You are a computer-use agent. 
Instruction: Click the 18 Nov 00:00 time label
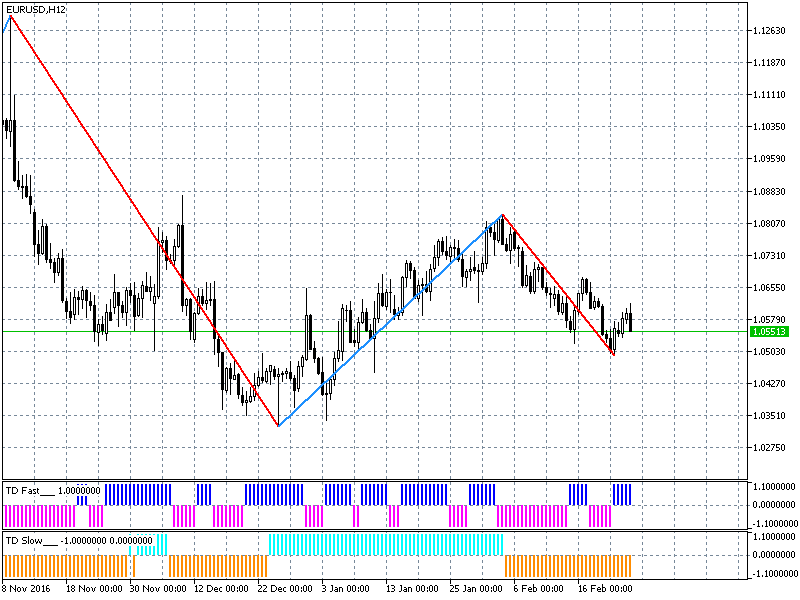click(94, 589)
